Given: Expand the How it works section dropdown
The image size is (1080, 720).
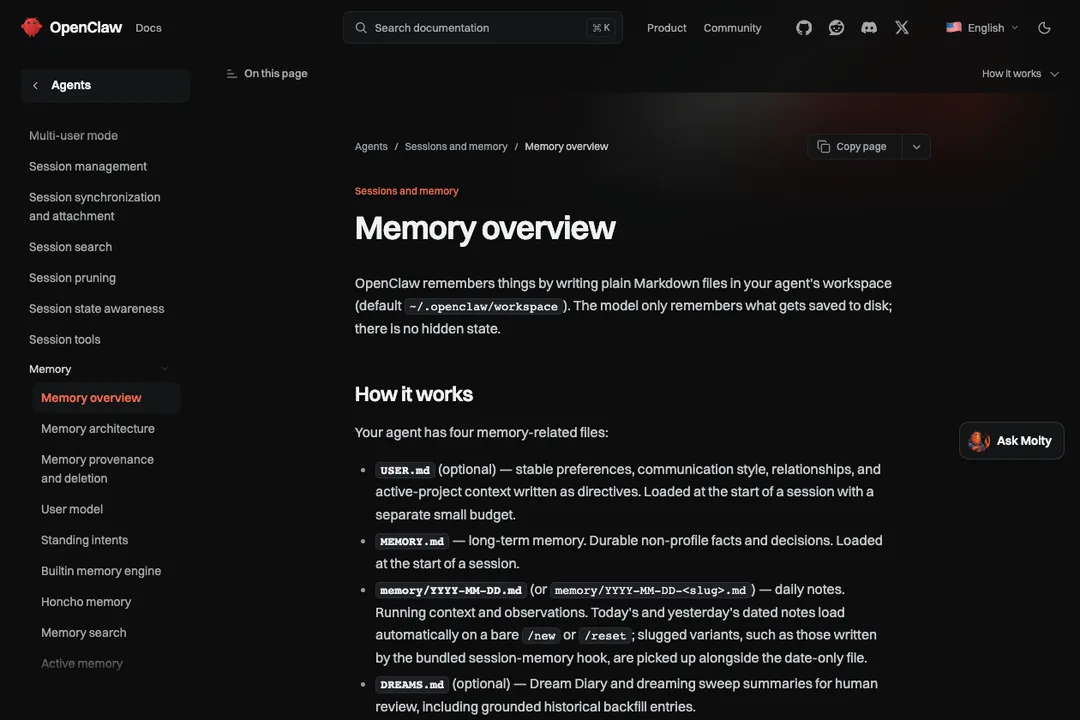Looking at the screenshot, I should coord(1020,74).
